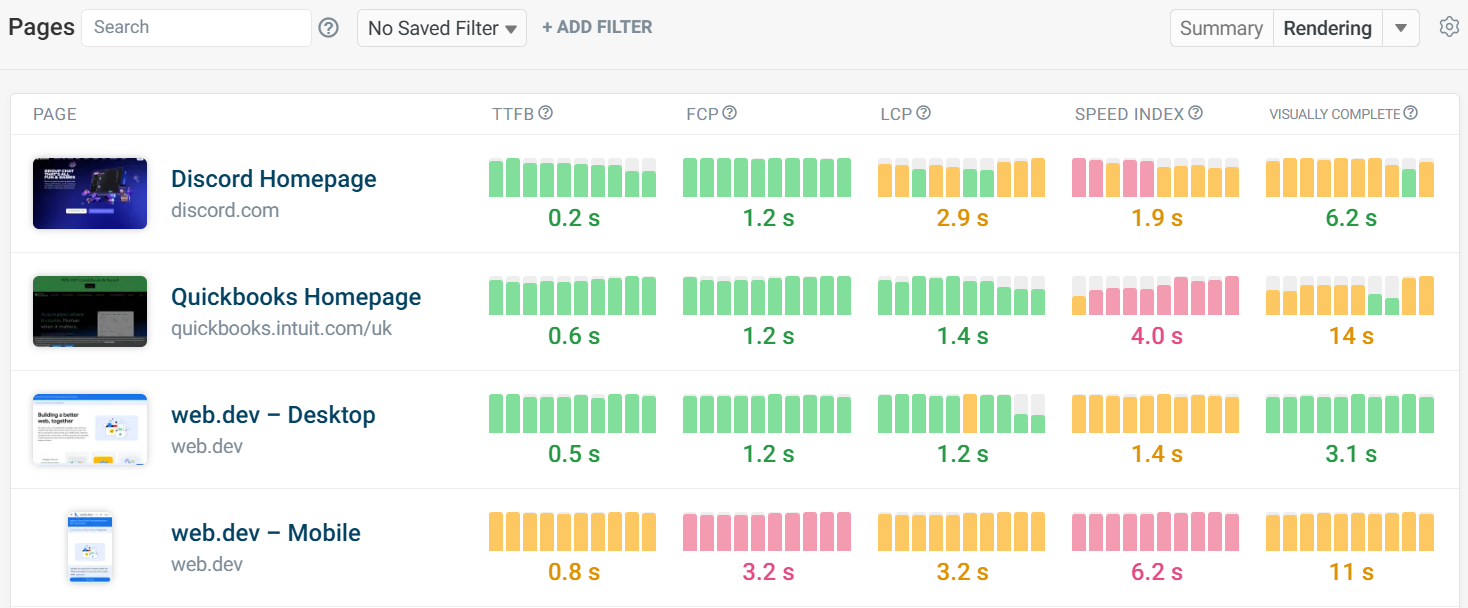Open the Discord Homepage page details
Image resolution: width=1468 pixels, height=608 pixels.
tap(274, 178)
